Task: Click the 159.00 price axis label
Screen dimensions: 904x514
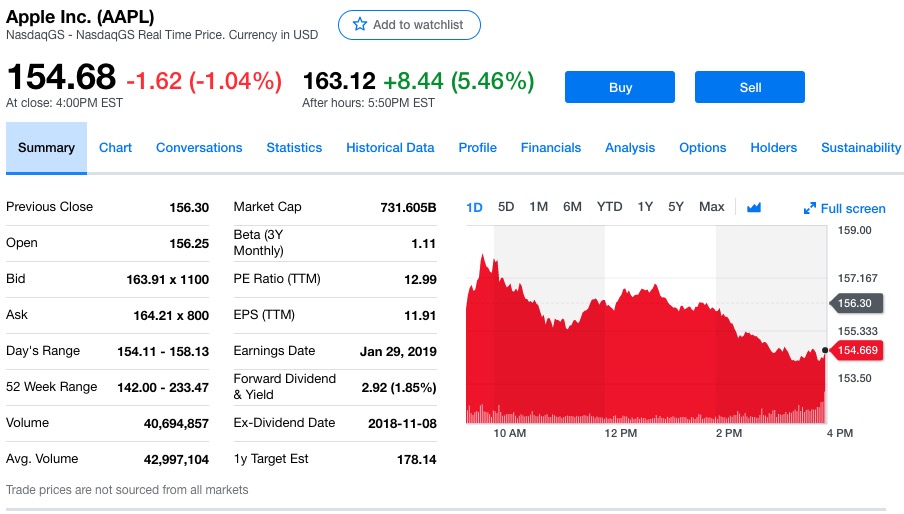Action: [854, 230]
